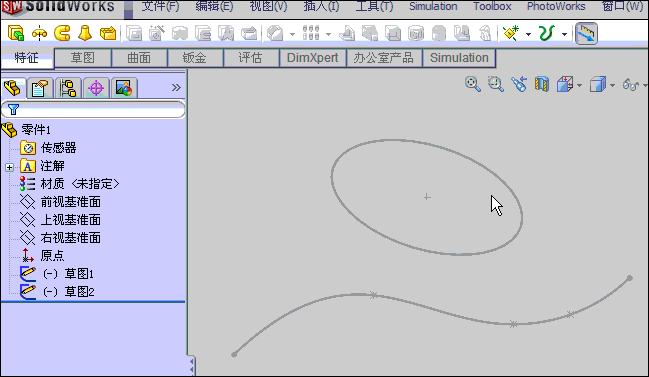Open the 视图(V) menu
The image size is (649, 377).
click(x=268, y=7)
